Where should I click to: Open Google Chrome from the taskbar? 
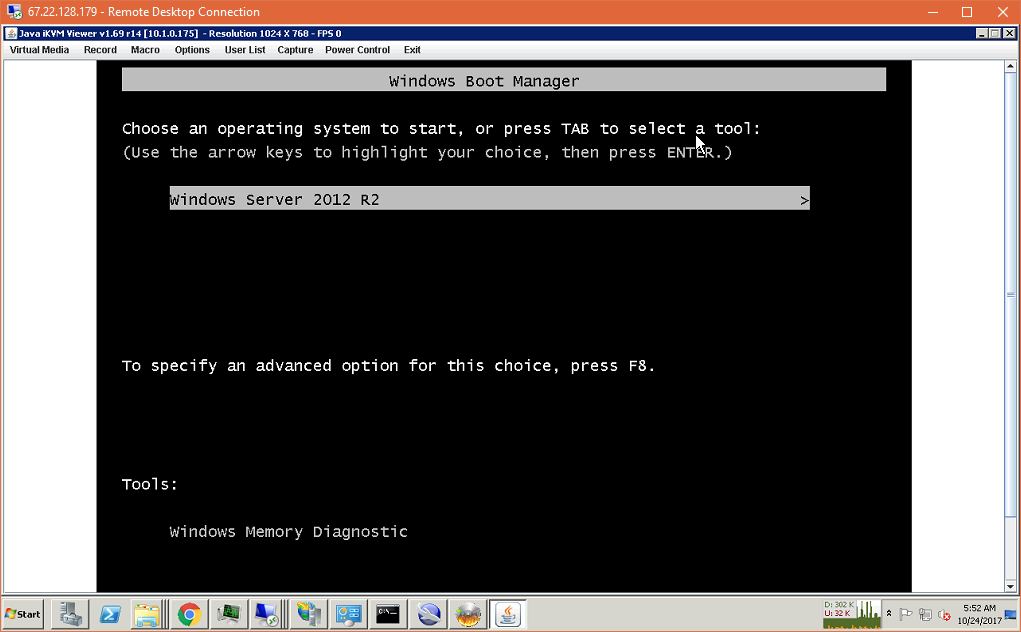189,614
